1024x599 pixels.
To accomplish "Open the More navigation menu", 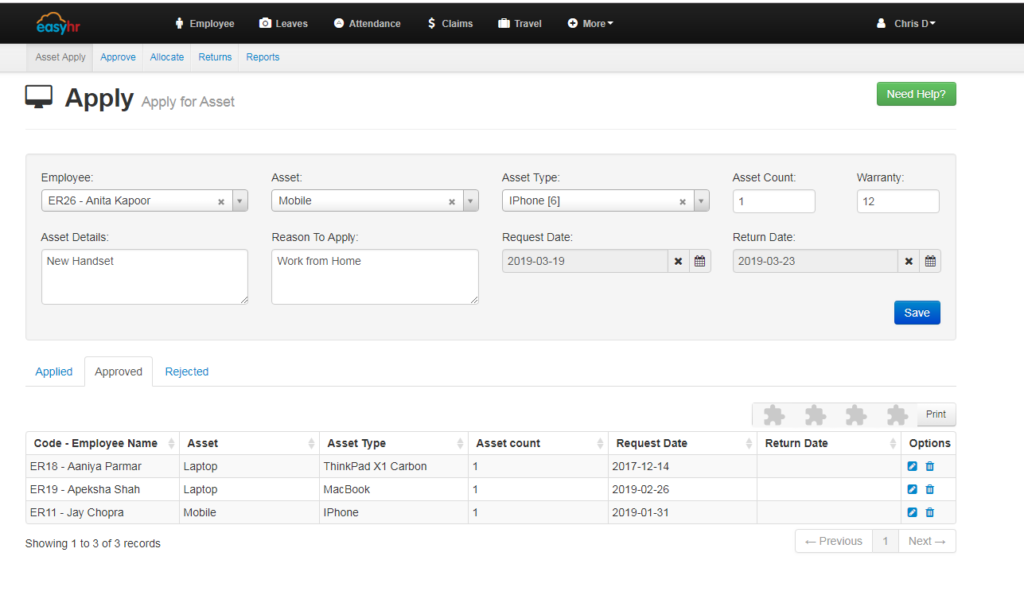I will pyautogui.click(x=590, y=23).
